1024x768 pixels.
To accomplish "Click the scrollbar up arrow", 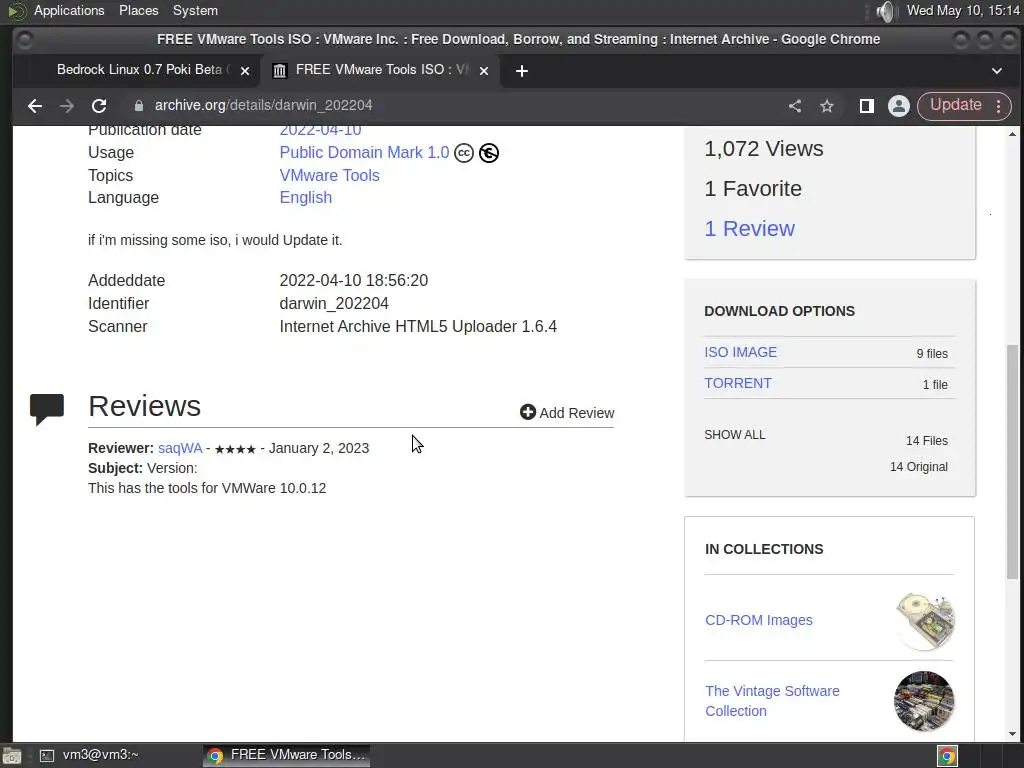I will [1012, 134].
